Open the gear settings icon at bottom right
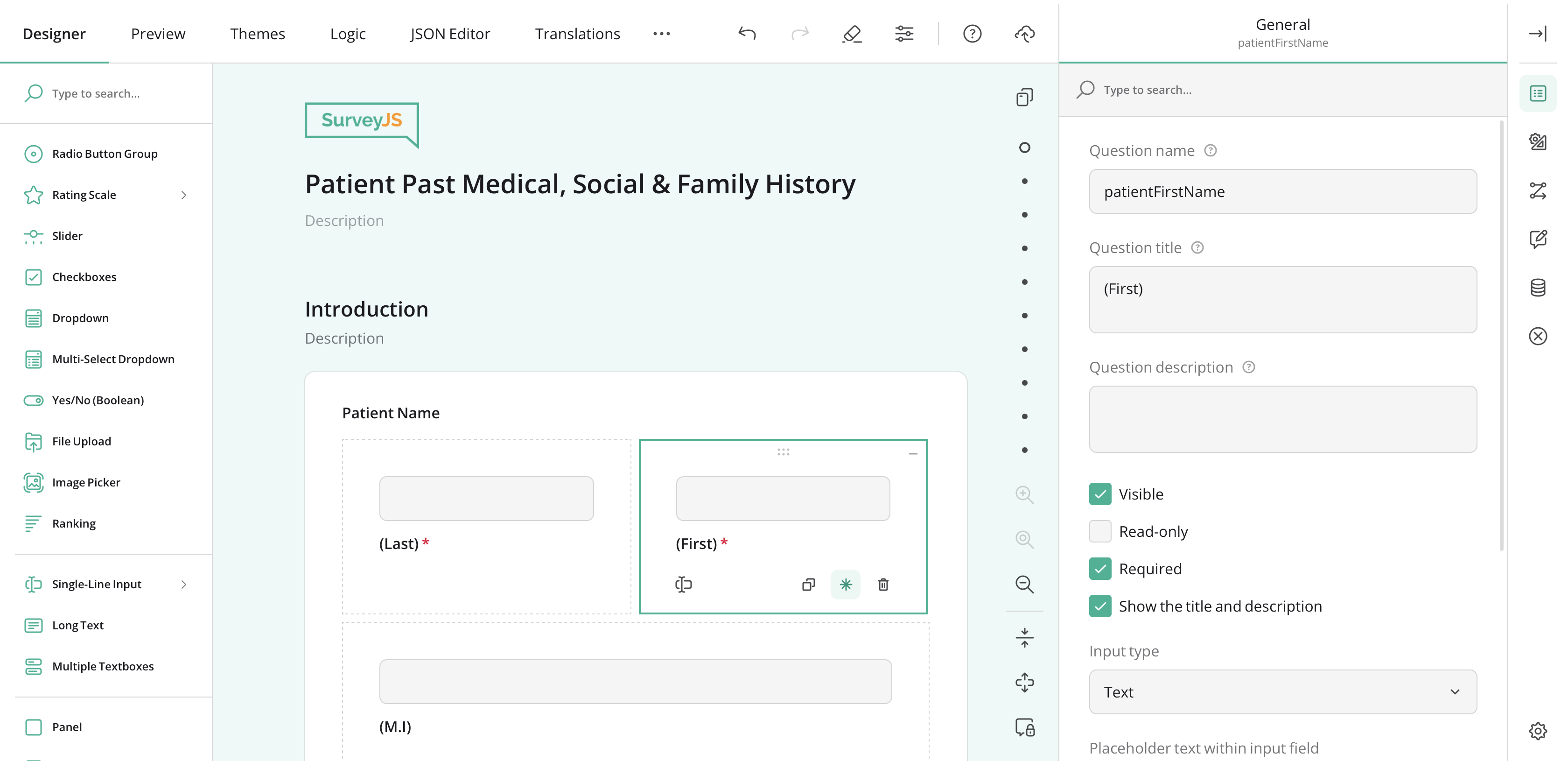Screen dimensions: 1568x761 1538,731
